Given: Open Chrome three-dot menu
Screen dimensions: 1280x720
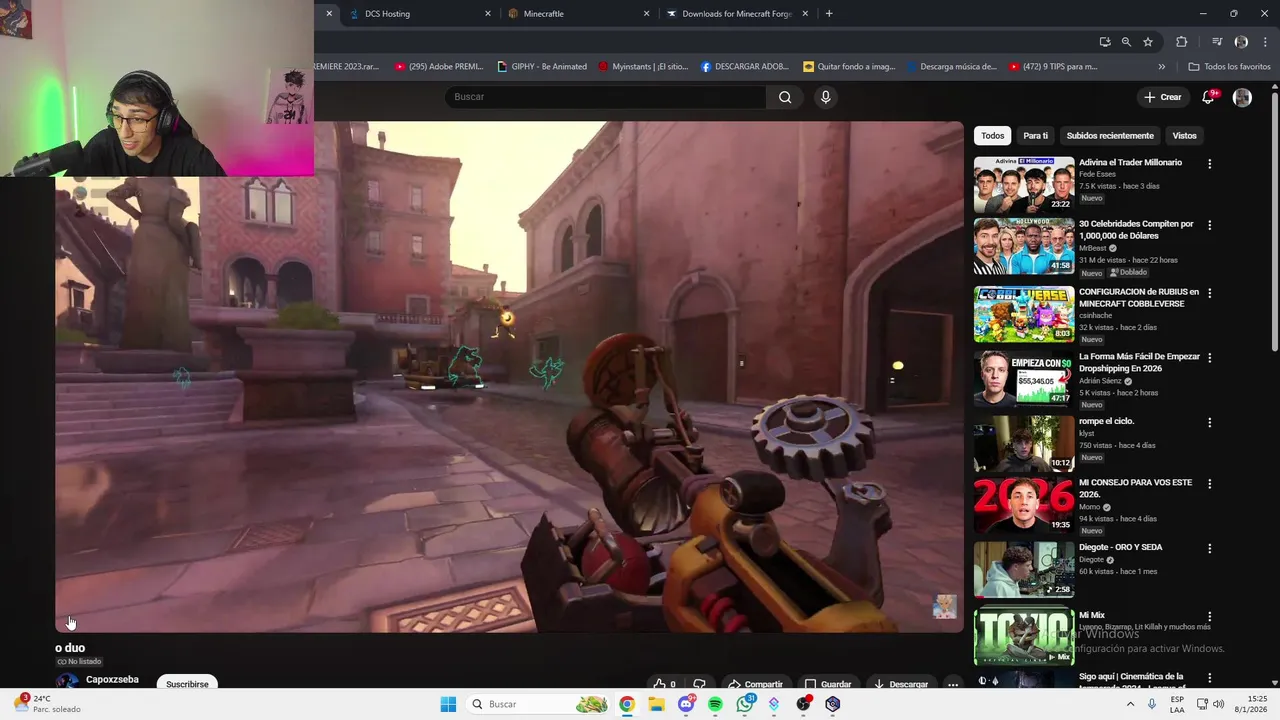Looking at the screenshot, I should click(x=1264, y=42).
